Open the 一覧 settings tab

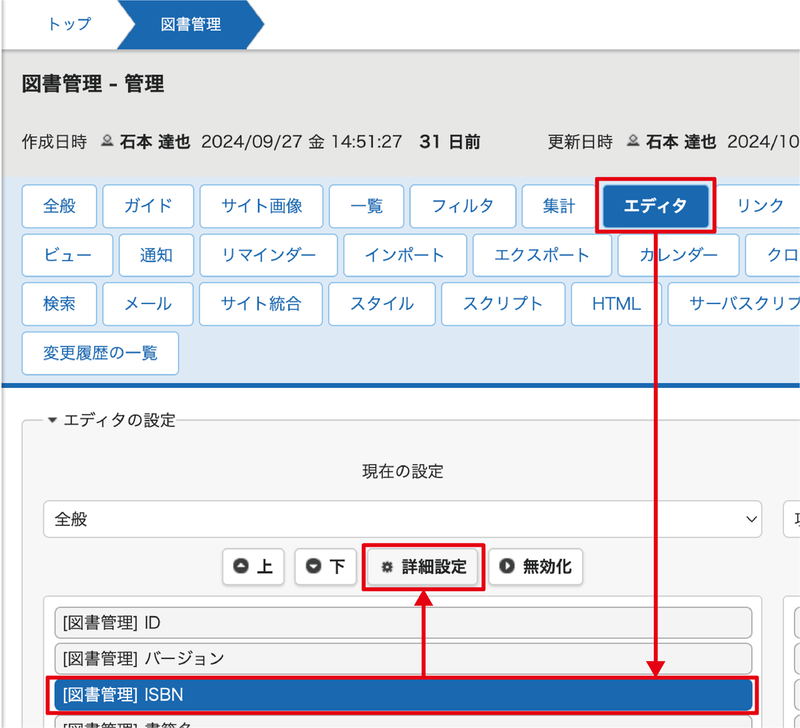pos(366,206)
